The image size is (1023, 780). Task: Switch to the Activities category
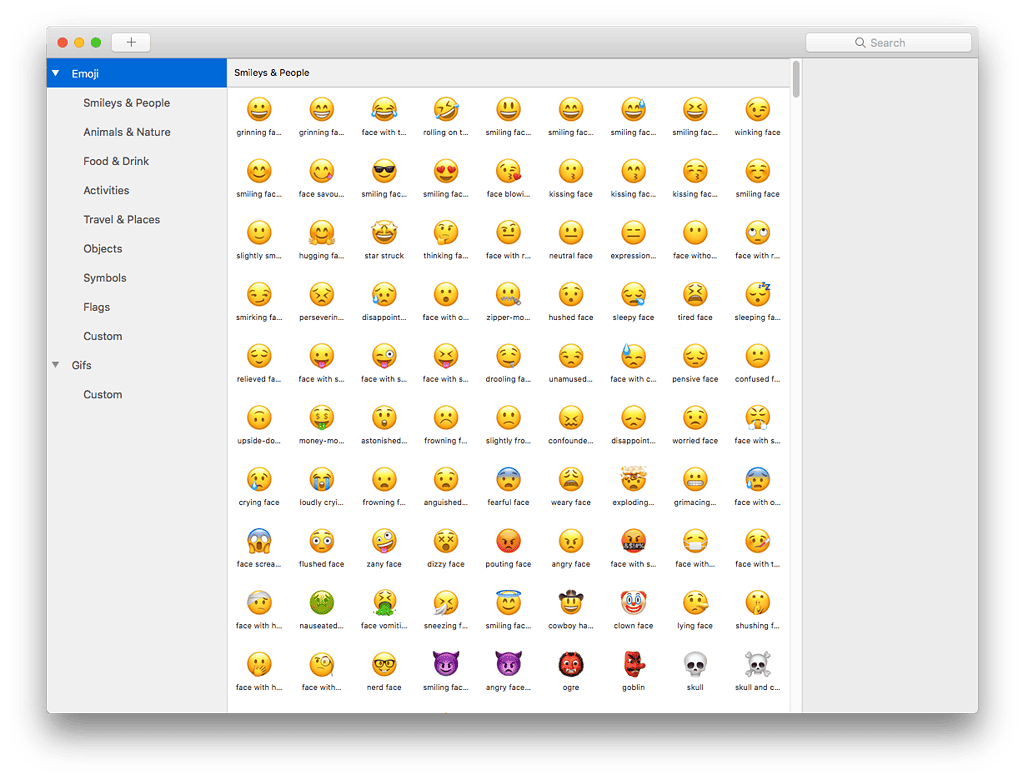tap(106, 190)
